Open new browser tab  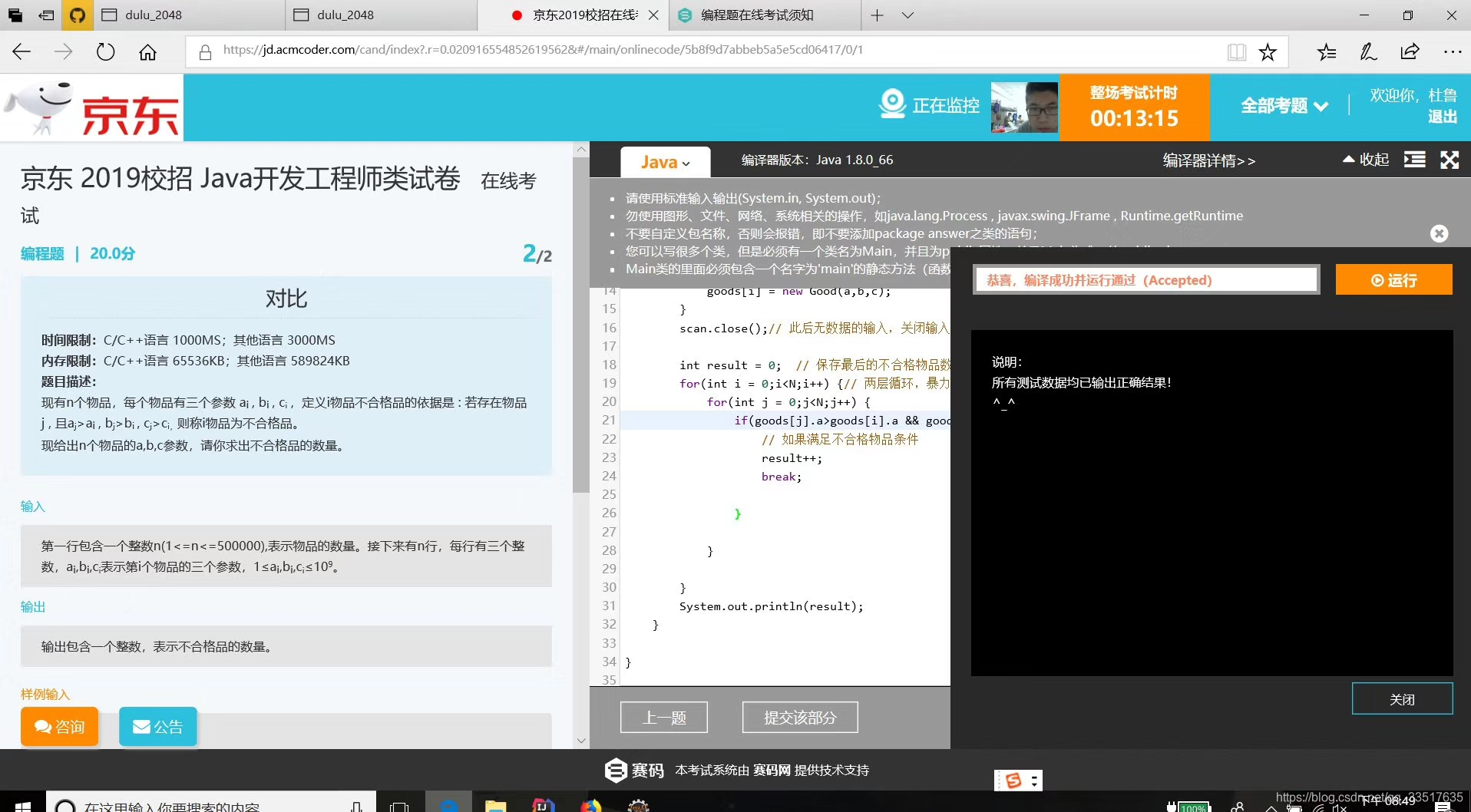[877, 15]
